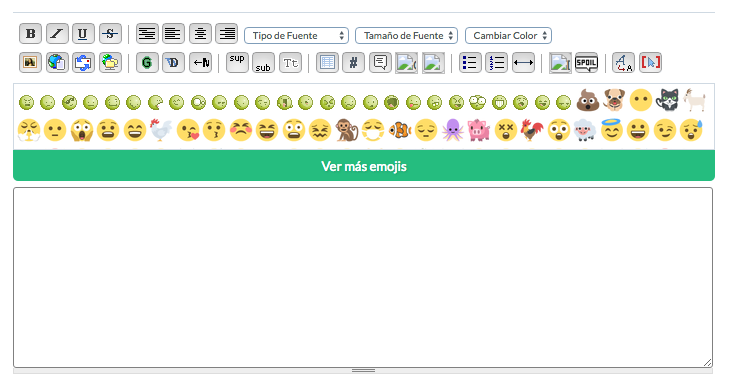Insert a numbered list
736x387 pixels.
[496, 62]
